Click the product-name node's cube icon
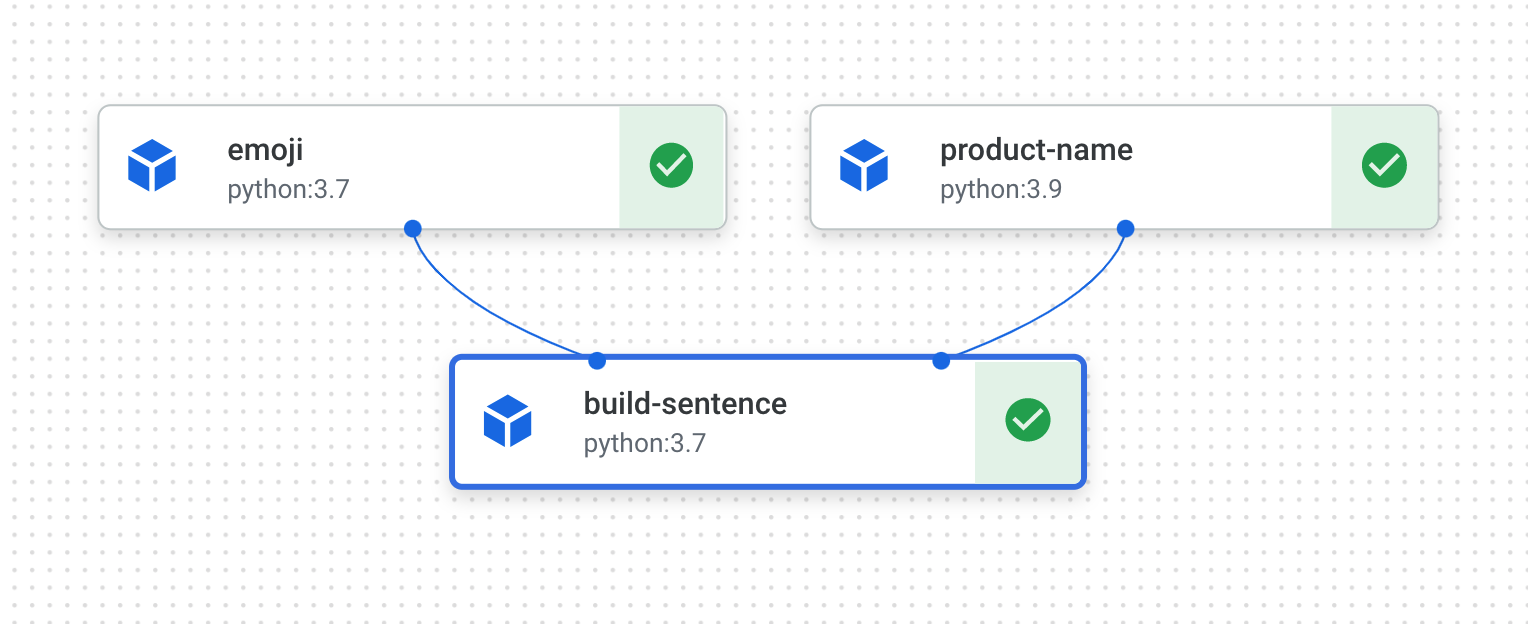This screenshot has width=1528, height=624. pyautogui.click(x=864, y=166)
